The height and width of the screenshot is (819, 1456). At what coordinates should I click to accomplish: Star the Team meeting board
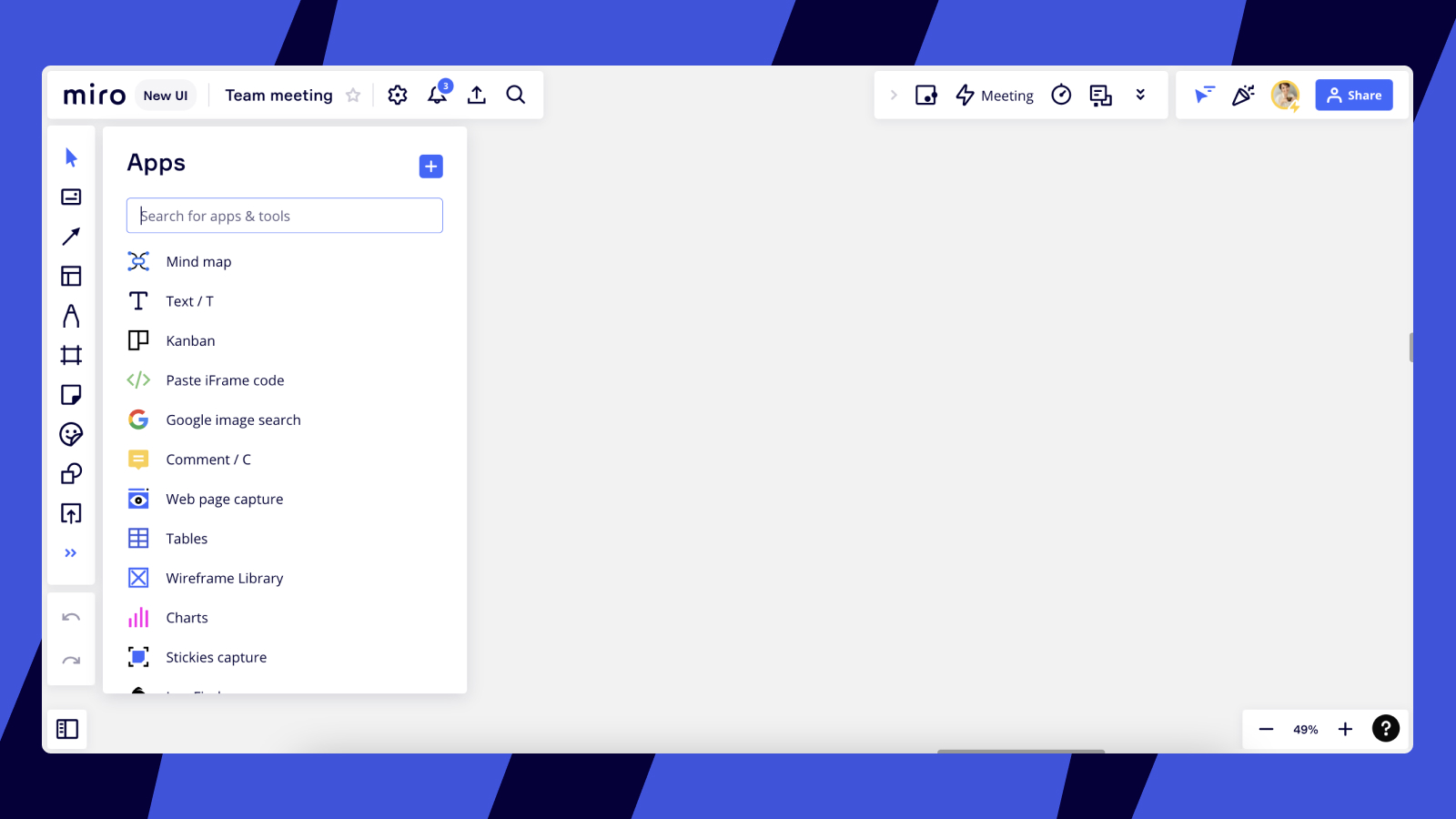pos(353,96)
